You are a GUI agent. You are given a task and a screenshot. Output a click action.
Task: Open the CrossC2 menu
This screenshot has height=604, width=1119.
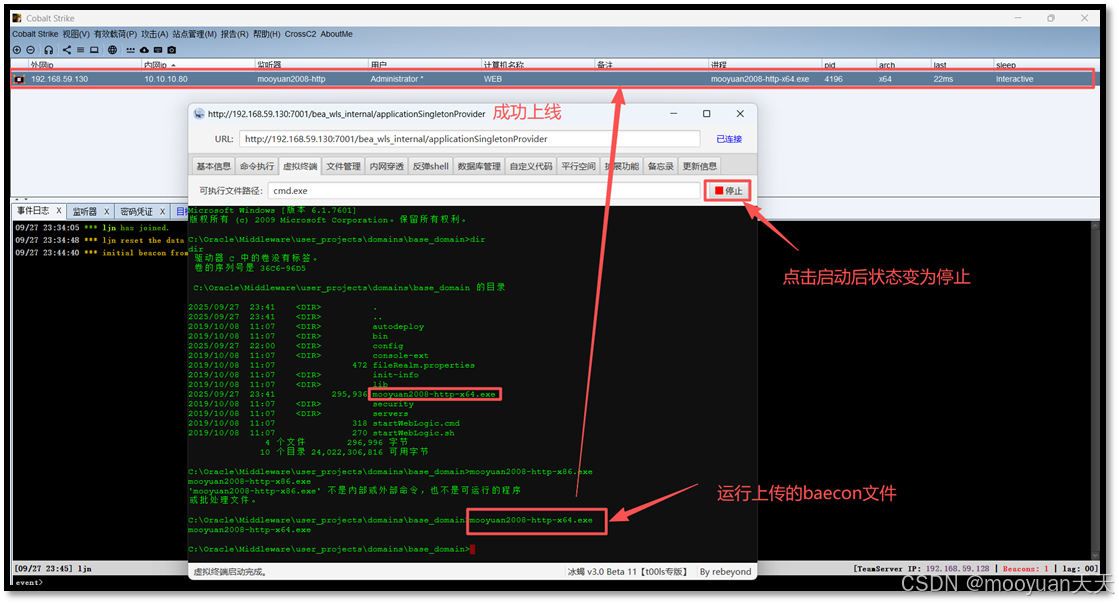pyautogui.click(x=300, y=34)
